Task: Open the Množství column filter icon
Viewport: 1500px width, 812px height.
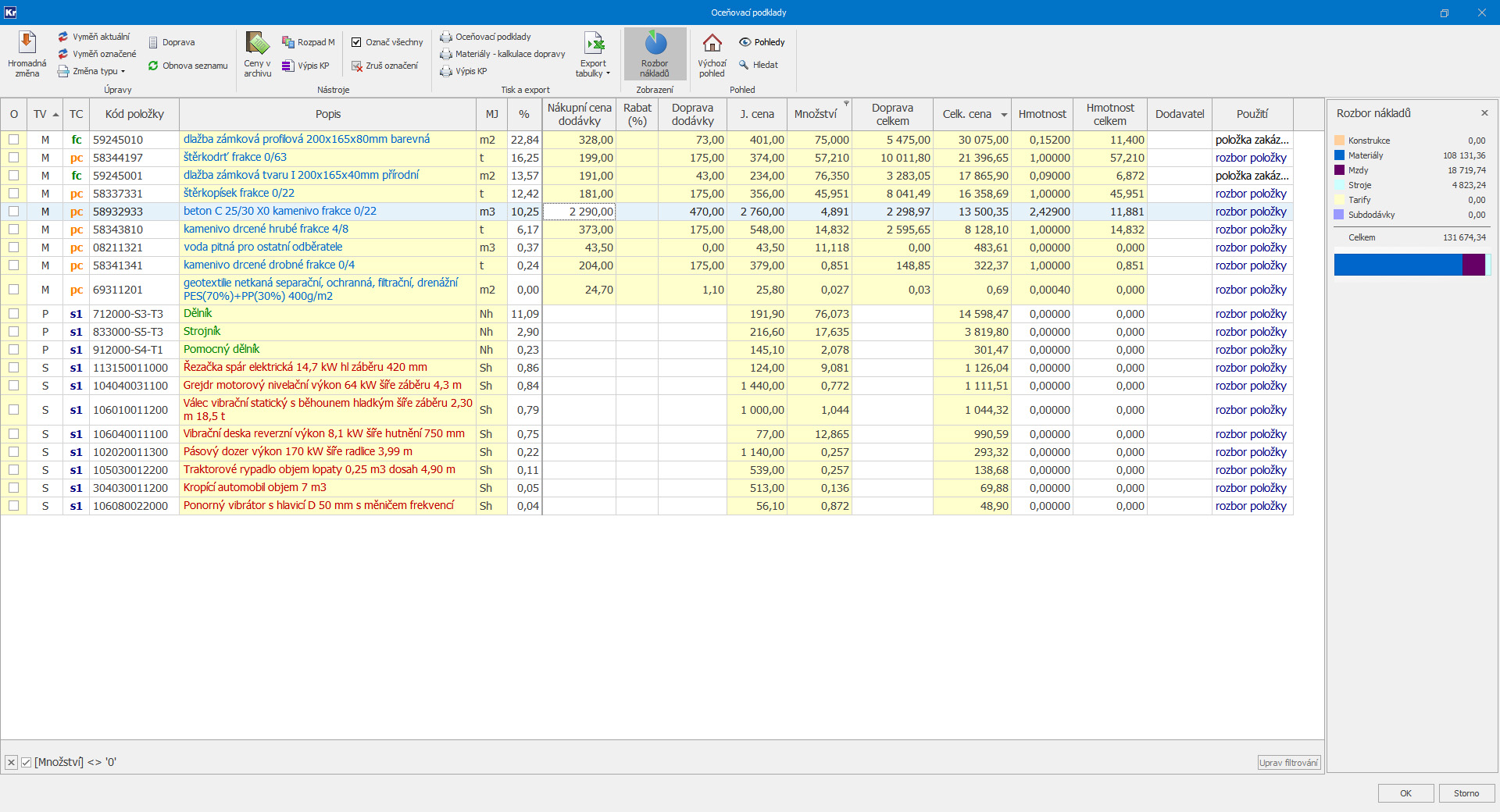Action: pyautogui.click(x=846, y=104)
